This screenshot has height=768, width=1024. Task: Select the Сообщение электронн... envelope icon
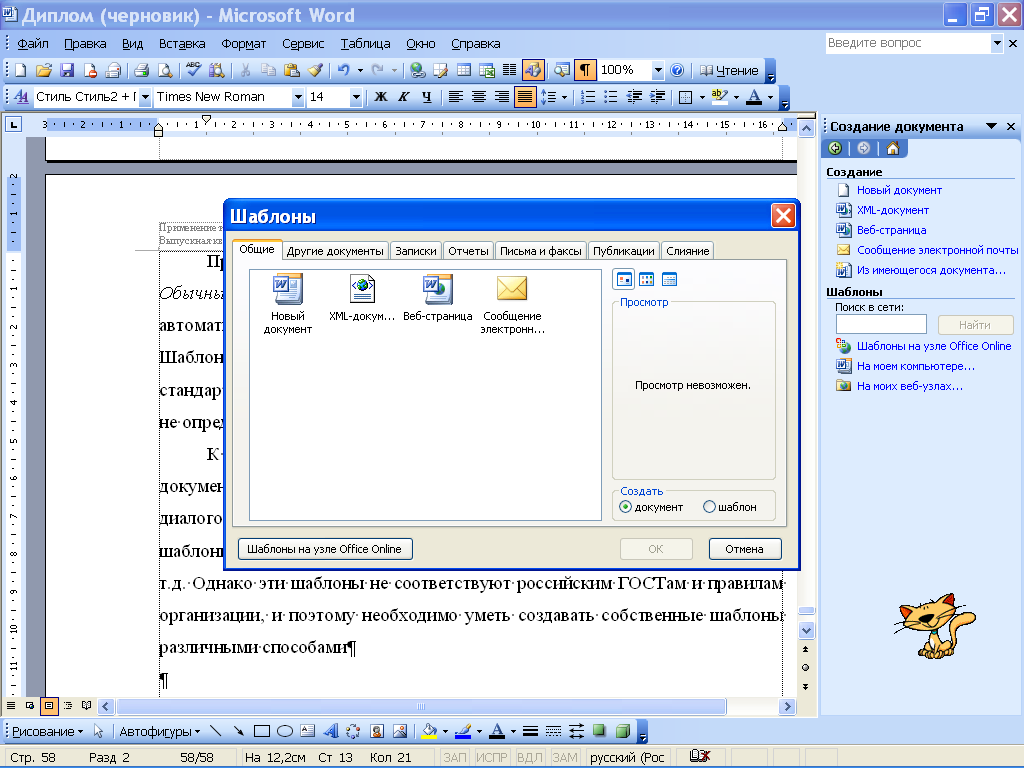(513, 304)
